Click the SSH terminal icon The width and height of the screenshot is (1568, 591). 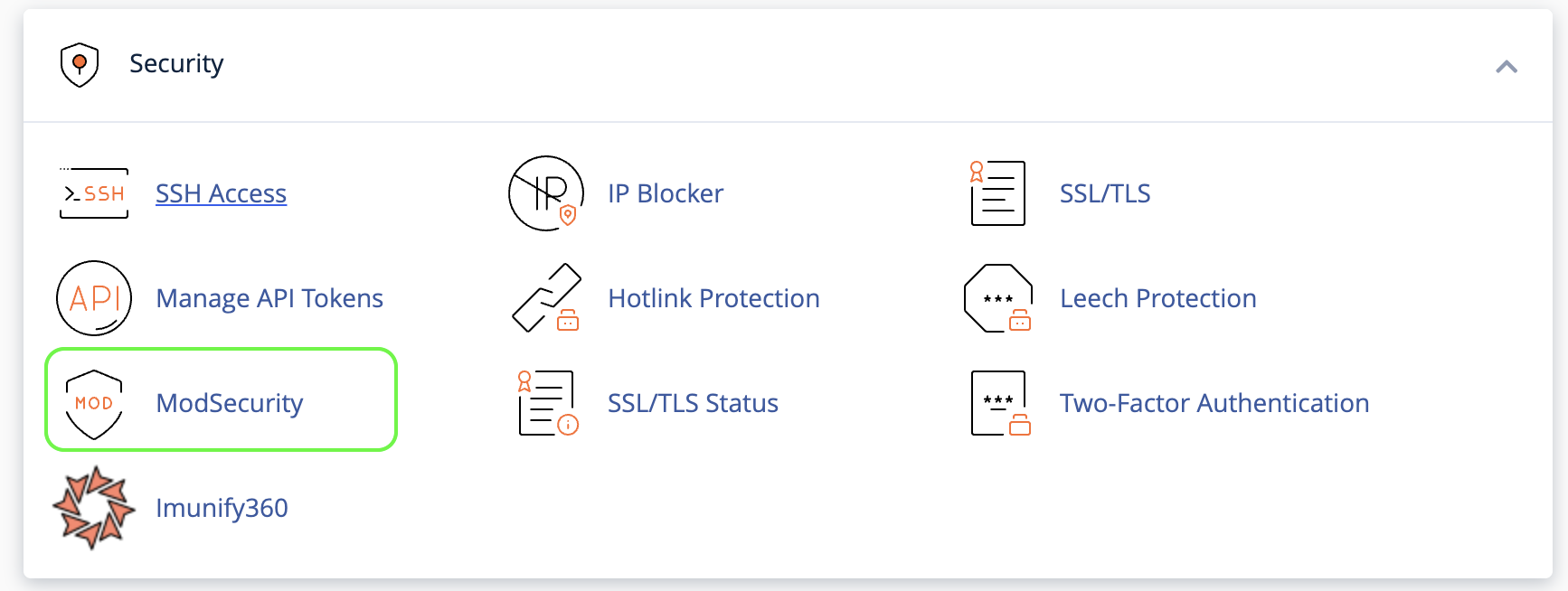coord(94,193)
